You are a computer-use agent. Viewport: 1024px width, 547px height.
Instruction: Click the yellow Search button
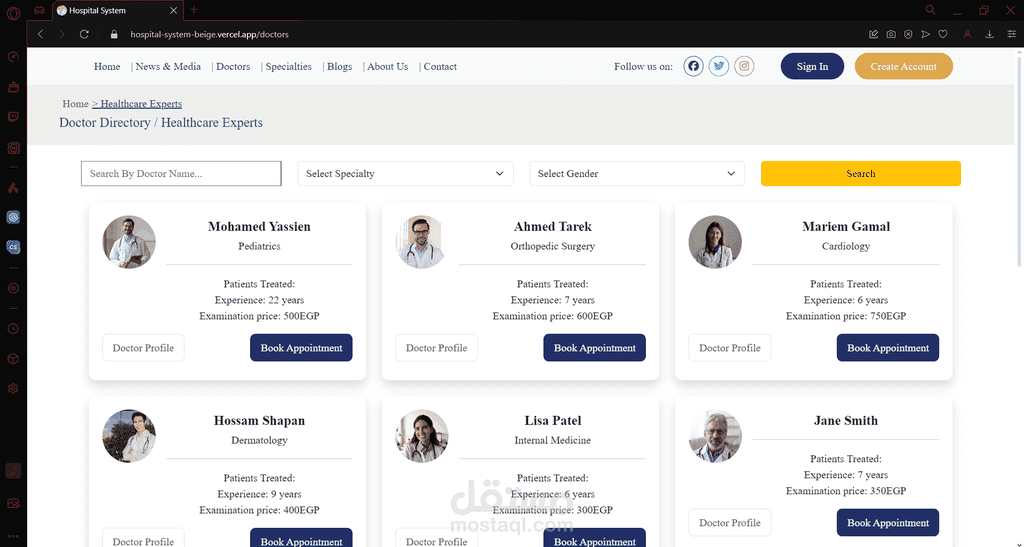point(861,174)
